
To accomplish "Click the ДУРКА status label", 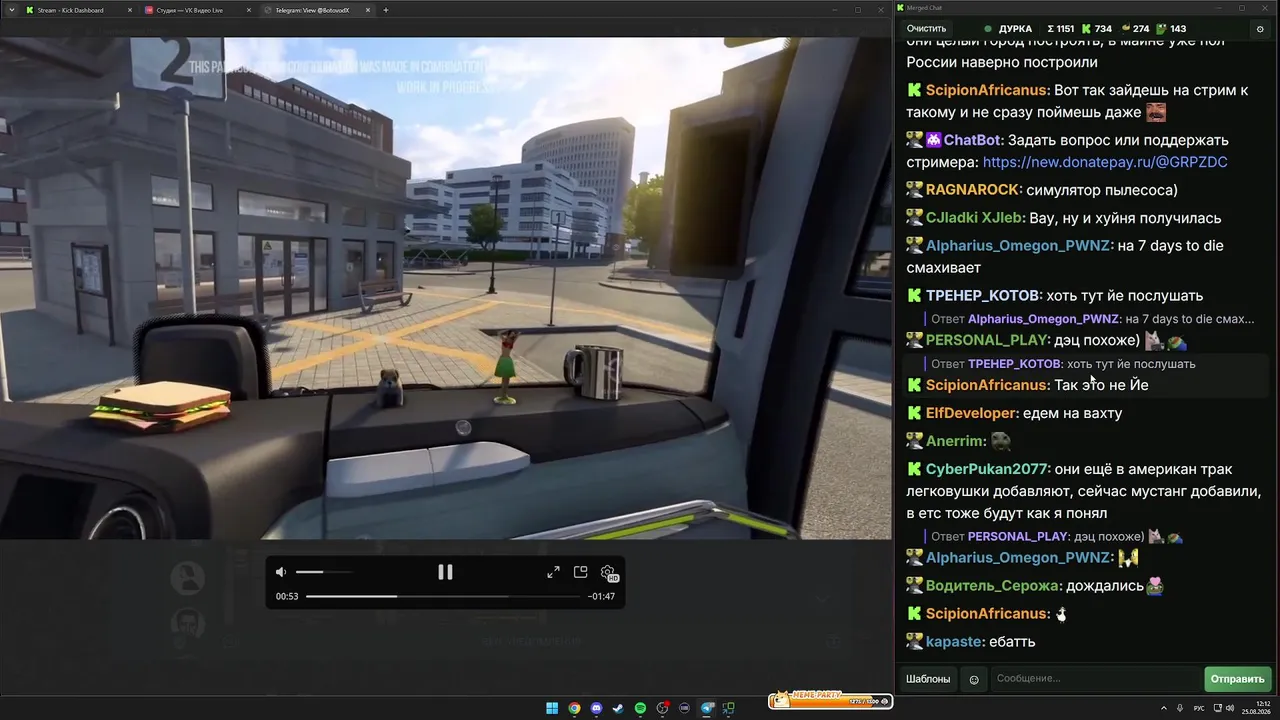I will point(1015,29).
